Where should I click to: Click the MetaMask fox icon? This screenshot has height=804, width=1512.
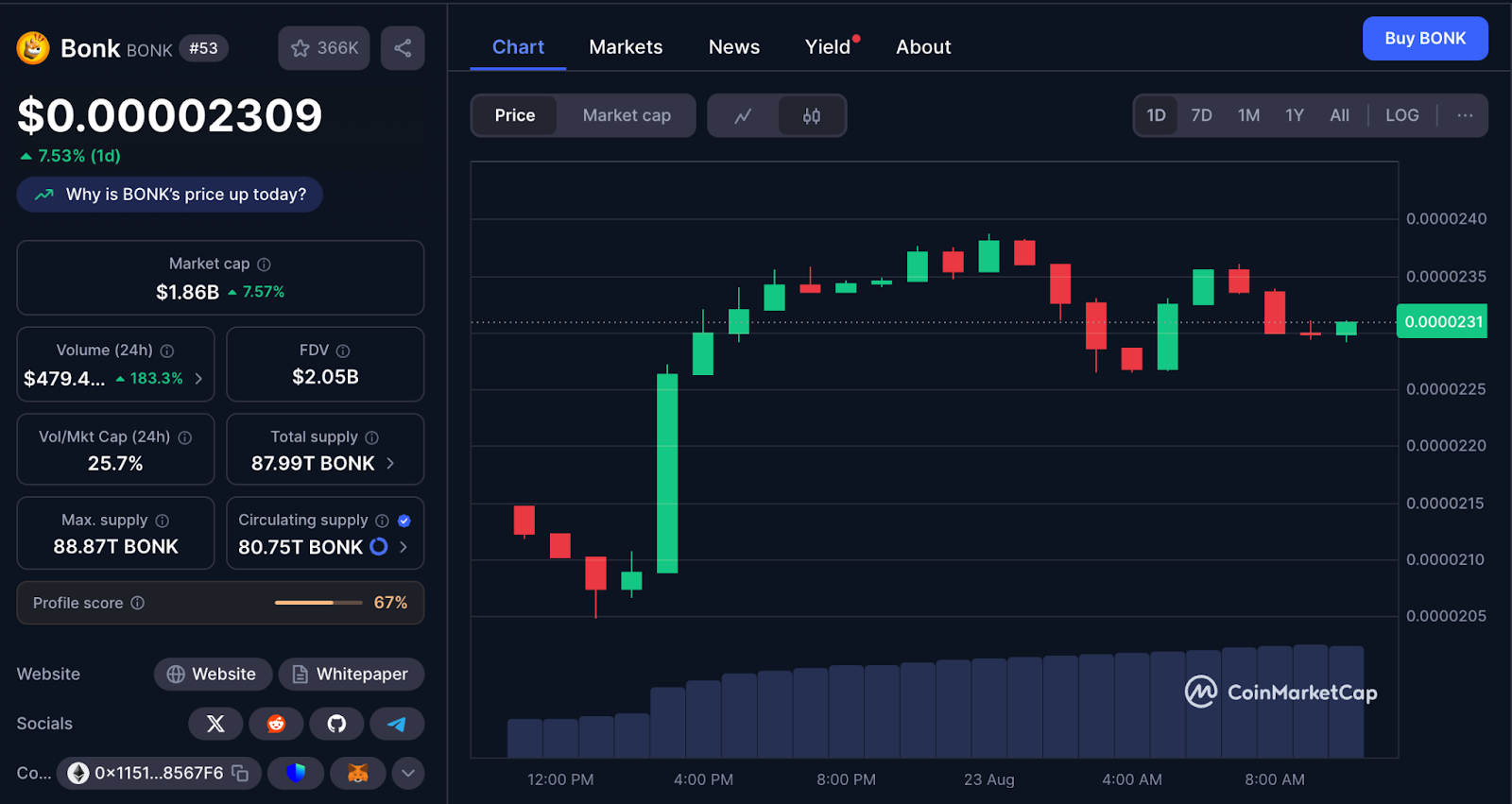357,773
